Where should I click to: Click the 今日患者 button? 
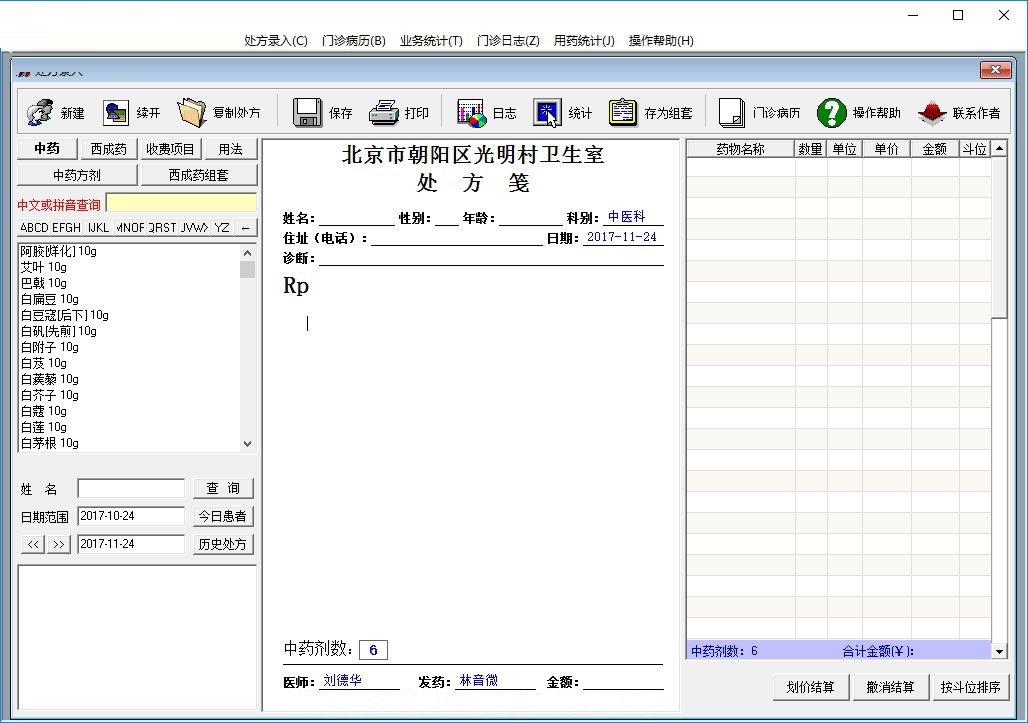[x=223, y=517]
